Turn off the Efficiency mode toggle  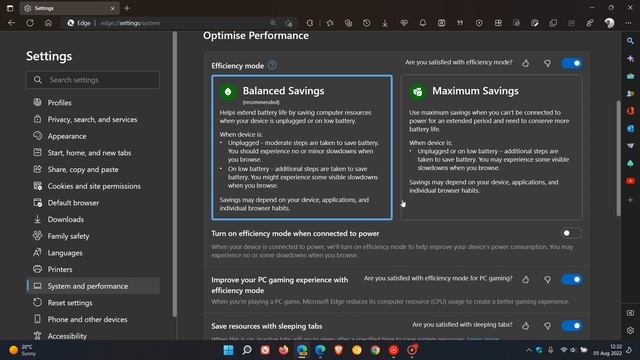(571, 63)
